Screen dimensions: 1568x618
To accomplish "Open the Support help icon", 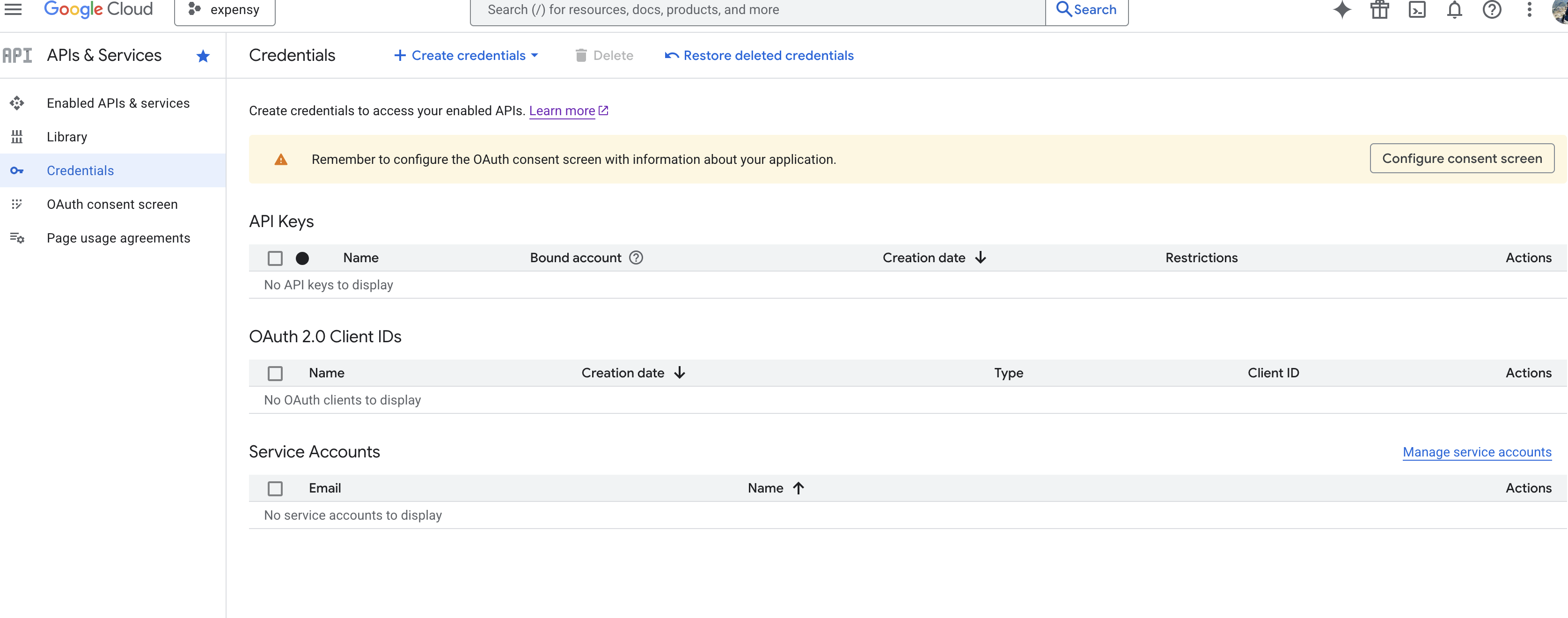I will coord(1492,9).
